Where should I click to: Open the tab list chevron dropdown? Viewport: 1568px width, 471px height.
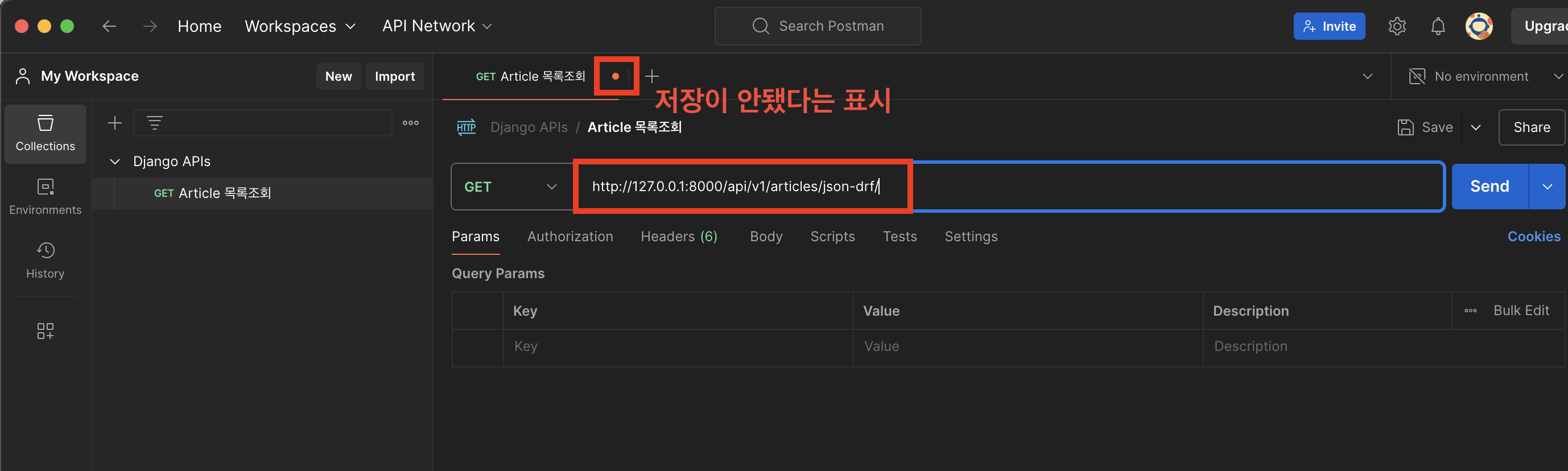click(x=1368, y=76)
